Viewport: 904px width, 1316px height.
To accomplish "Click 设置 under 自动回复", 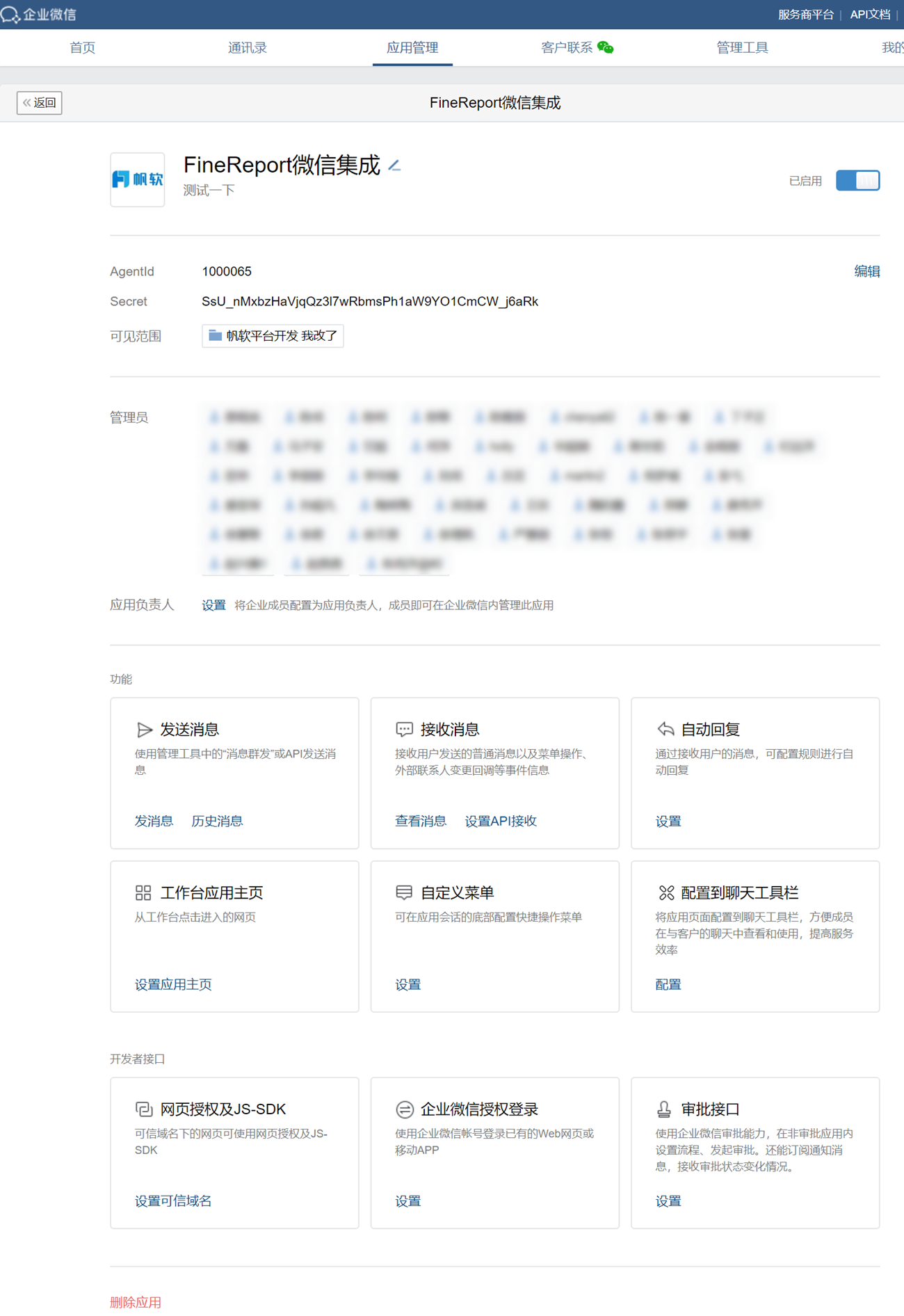I will (668, 821).
